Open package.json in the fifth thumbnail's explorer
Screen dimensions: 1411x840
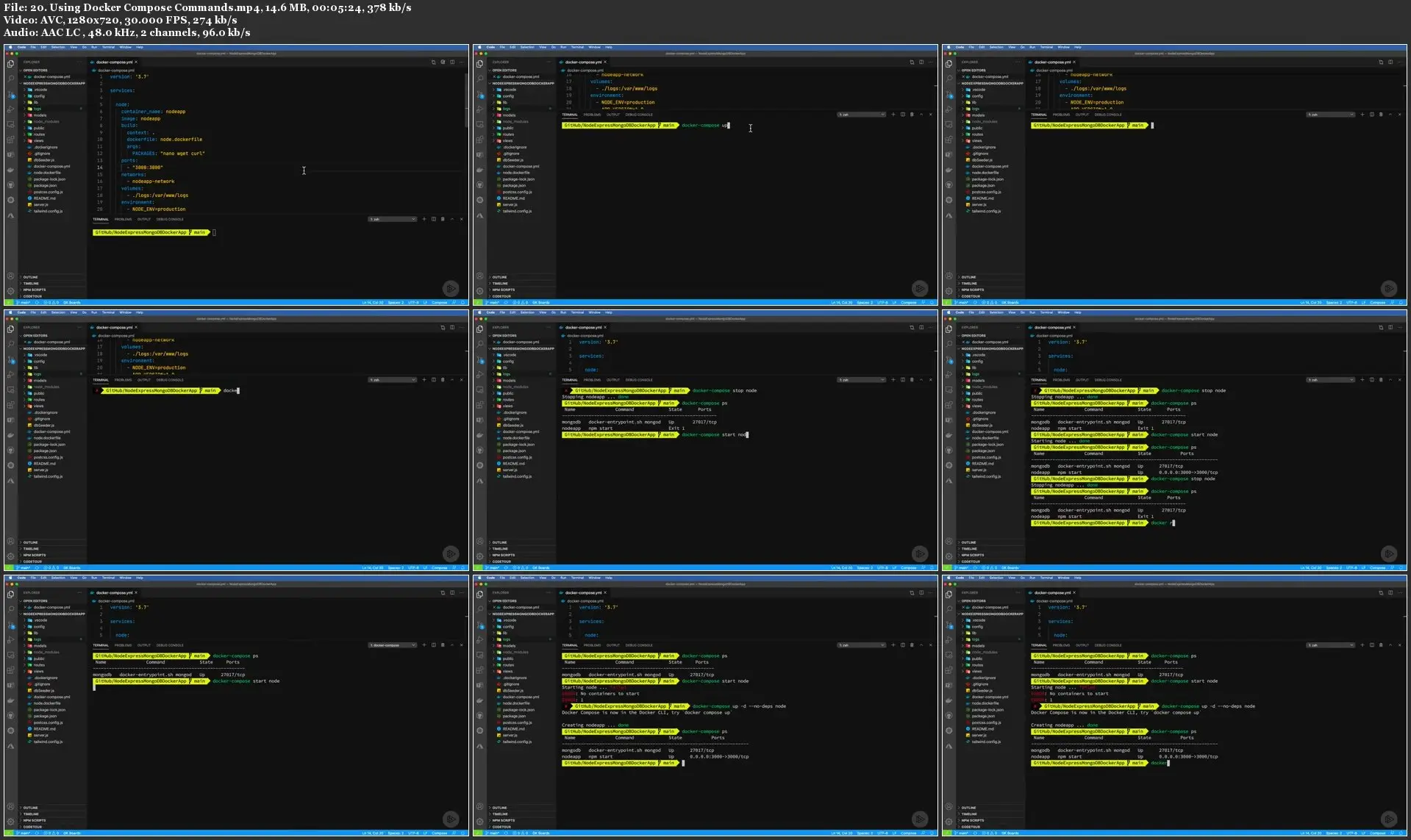point(514,450)
